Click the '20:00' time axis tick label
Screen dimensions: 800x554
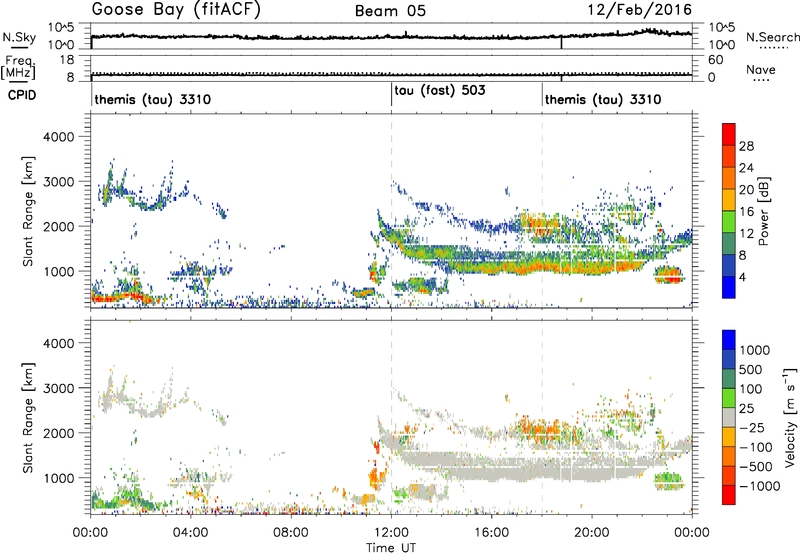click(592, 533)
